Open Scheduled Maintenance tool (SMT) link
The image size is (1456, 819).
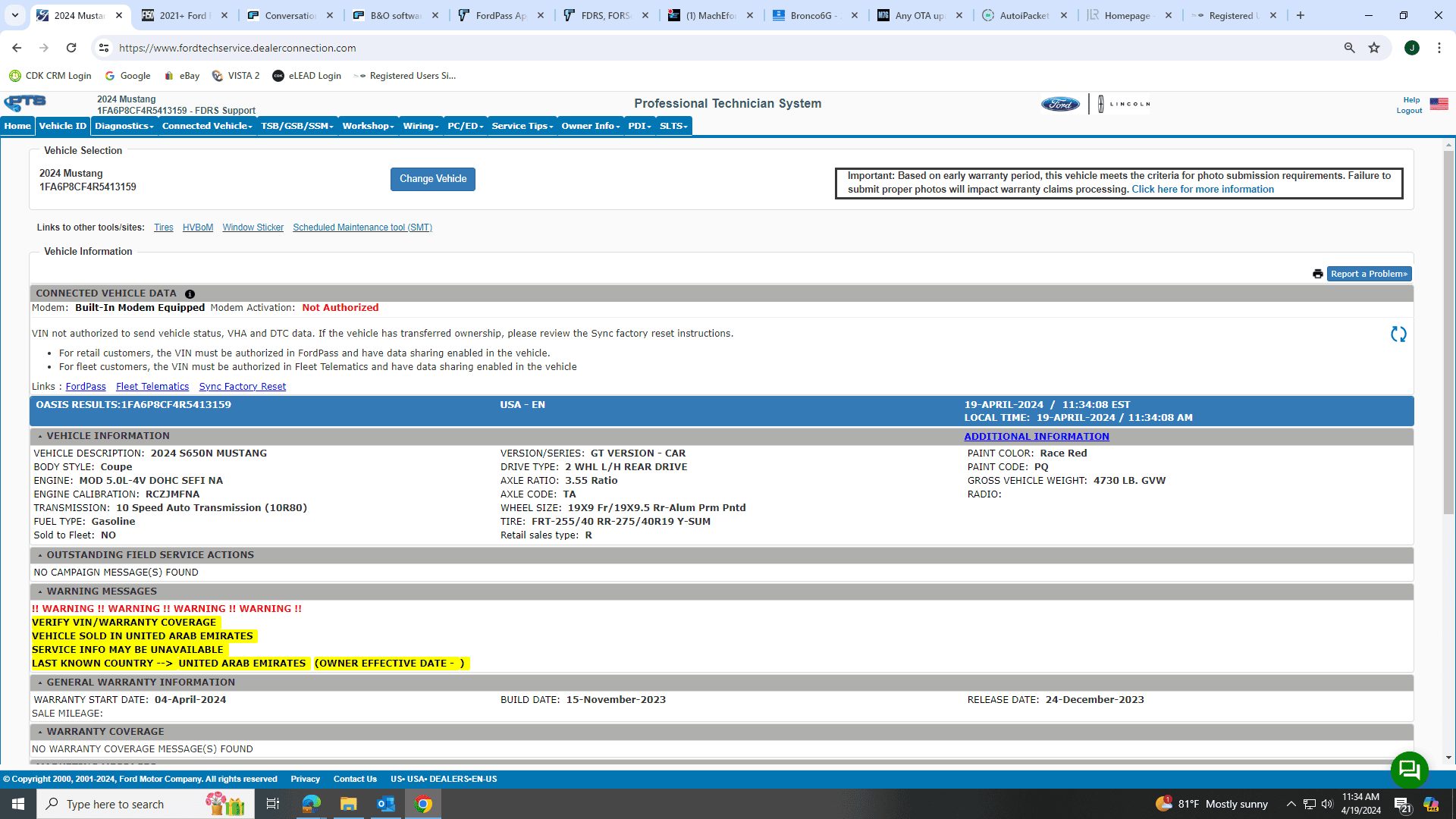(362, 227)
